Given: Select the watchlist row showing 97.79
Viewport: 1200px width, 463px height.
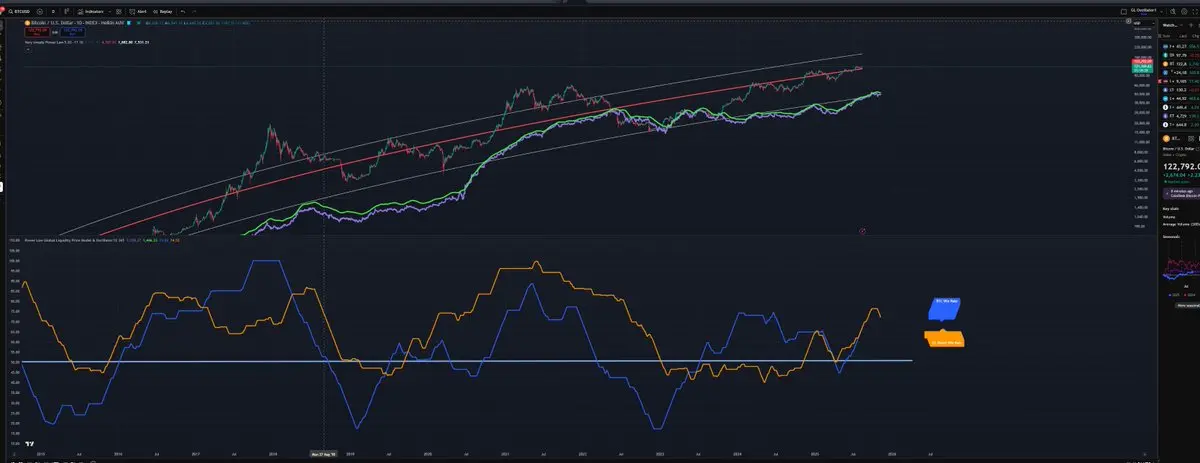Looking at the screenshot, I should [x=1180, y=55].
